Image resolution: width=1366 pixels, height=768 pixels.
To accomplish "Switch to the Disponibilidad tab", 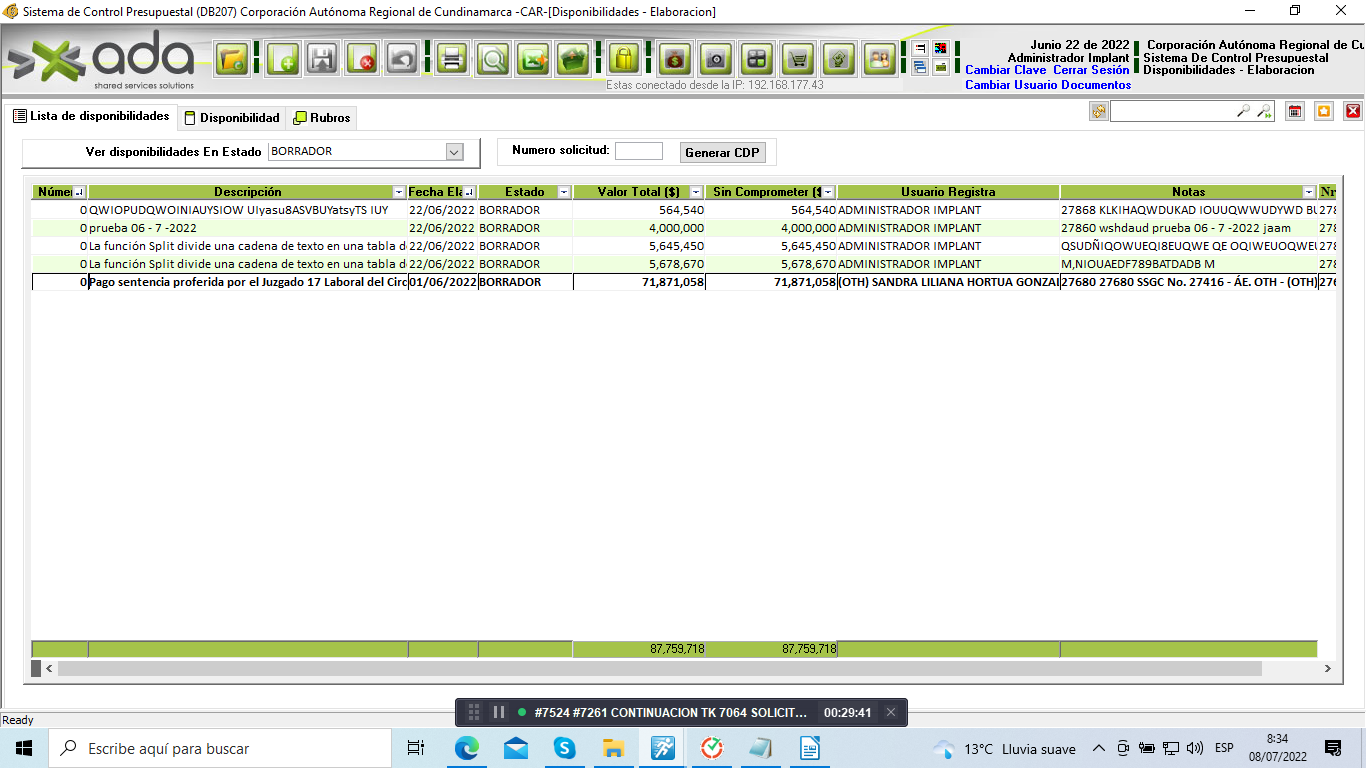I will click(x=232, y=118).
